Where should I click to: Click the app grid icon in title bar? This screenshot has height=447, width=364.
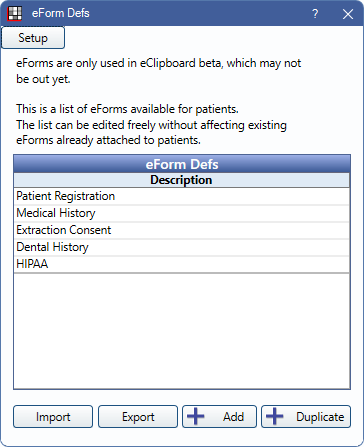point(14,13)
